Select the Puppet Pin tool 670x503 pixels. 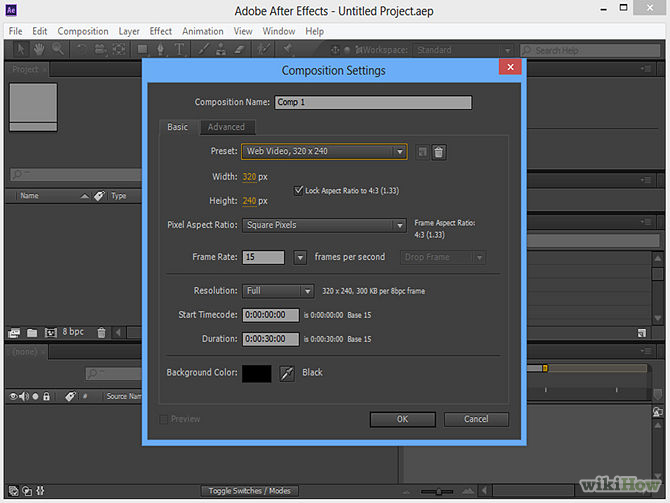click(x=288, y=50)
